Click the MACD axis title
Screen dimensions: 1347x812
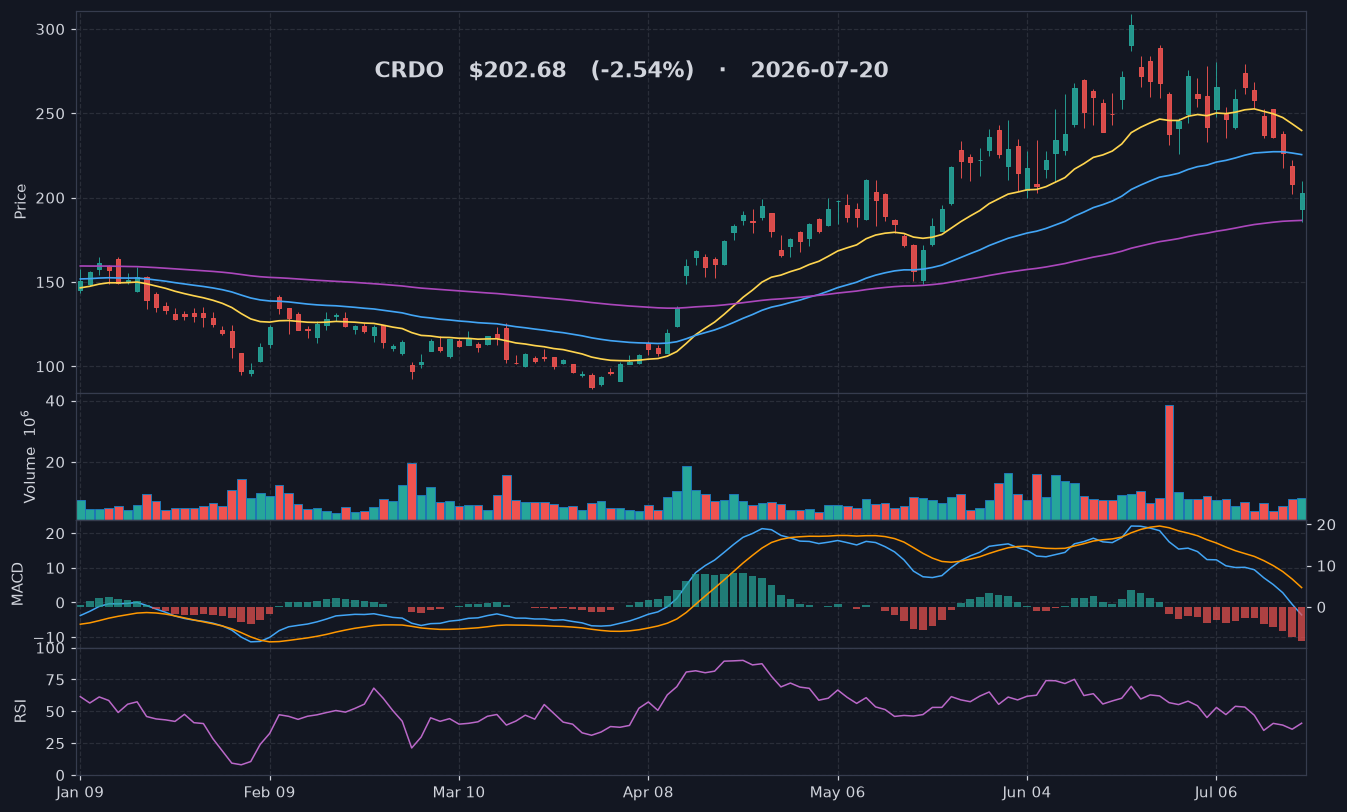click(18, 584)
